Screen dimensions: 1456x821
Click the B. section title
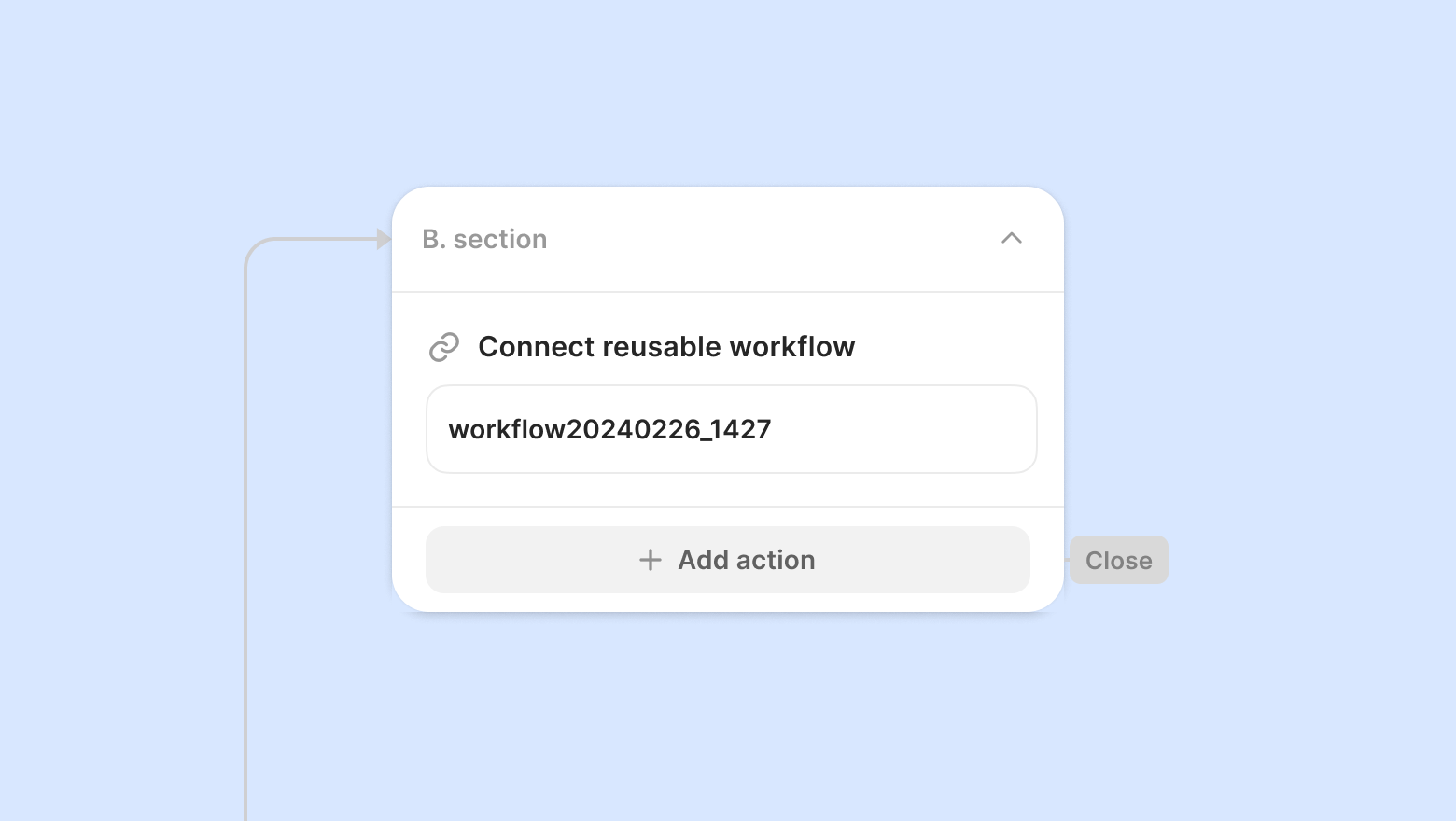tap(484, 239)
